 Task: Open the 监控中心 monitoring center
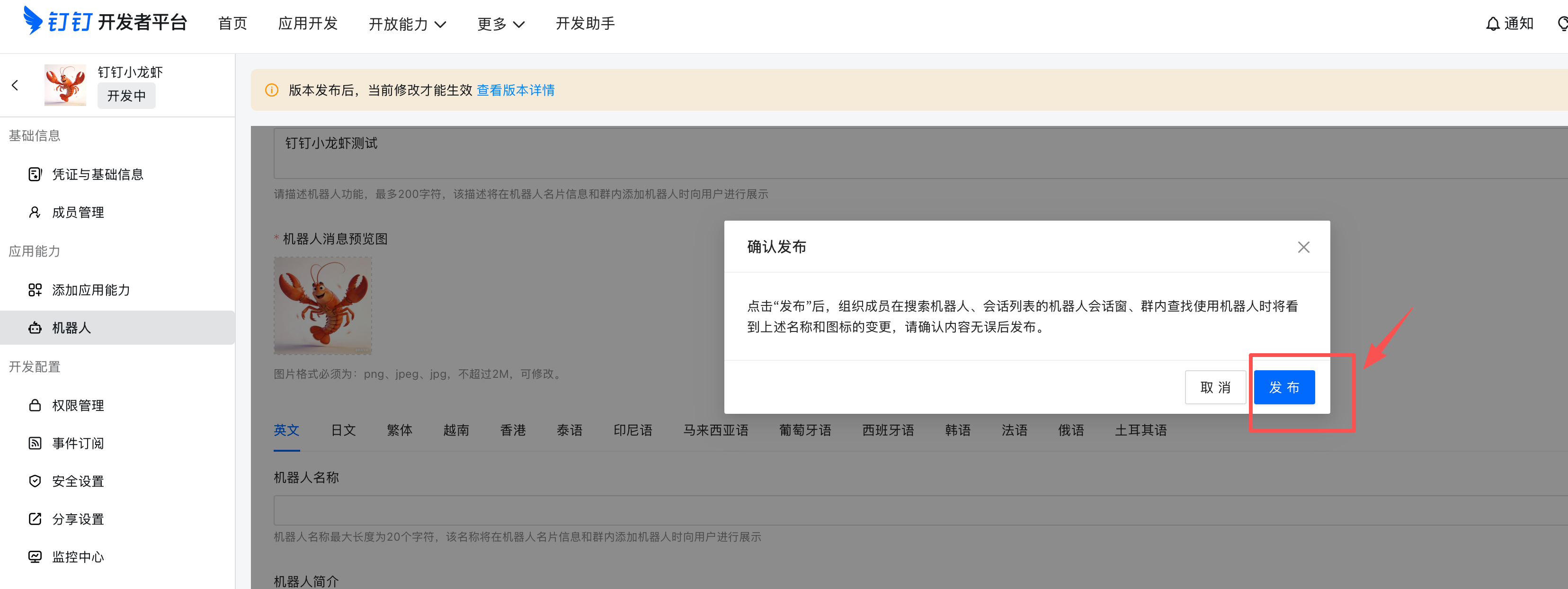77,556
